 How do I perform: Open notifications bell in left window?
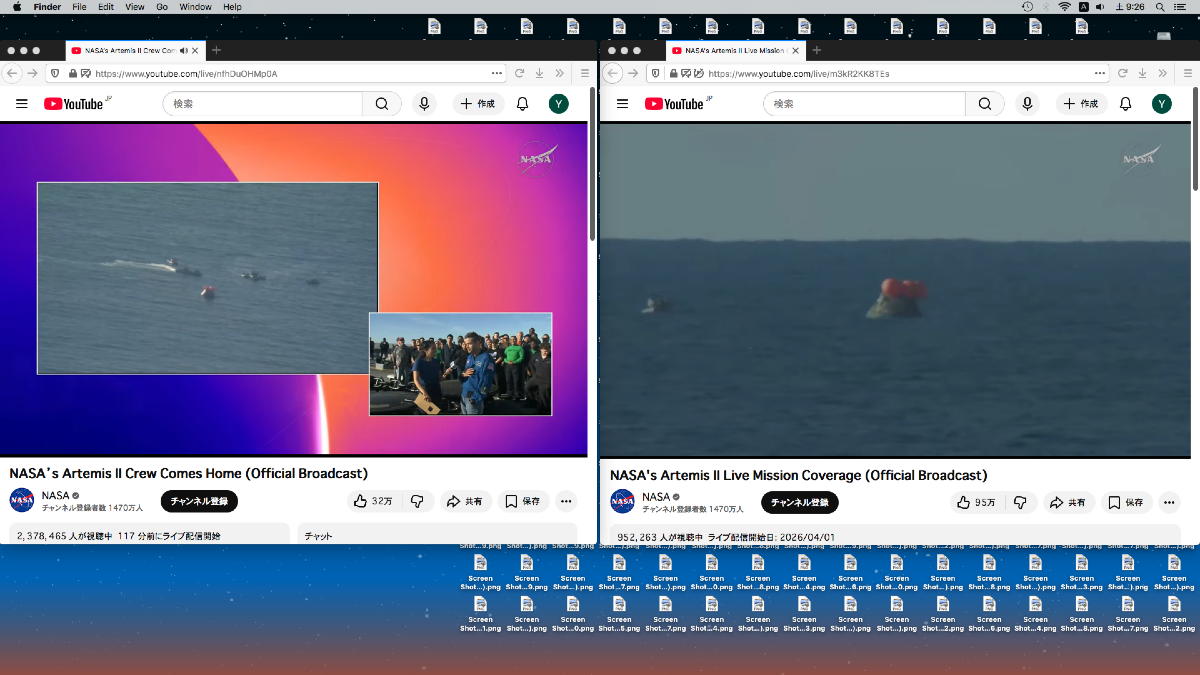pyautogui.click(x=522, y=104)
